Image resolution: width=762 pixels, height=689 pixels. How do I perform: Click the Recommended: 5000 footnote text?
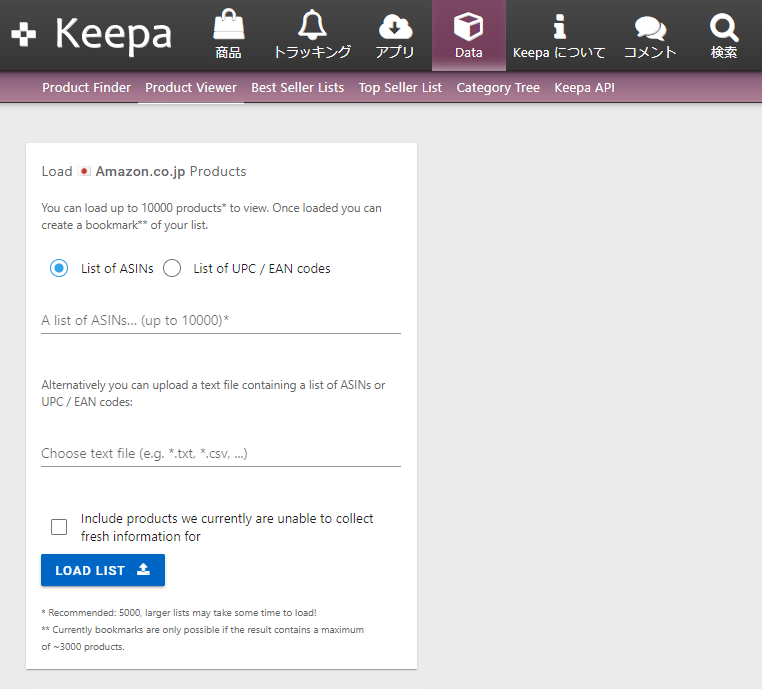(x=179, y=613)
